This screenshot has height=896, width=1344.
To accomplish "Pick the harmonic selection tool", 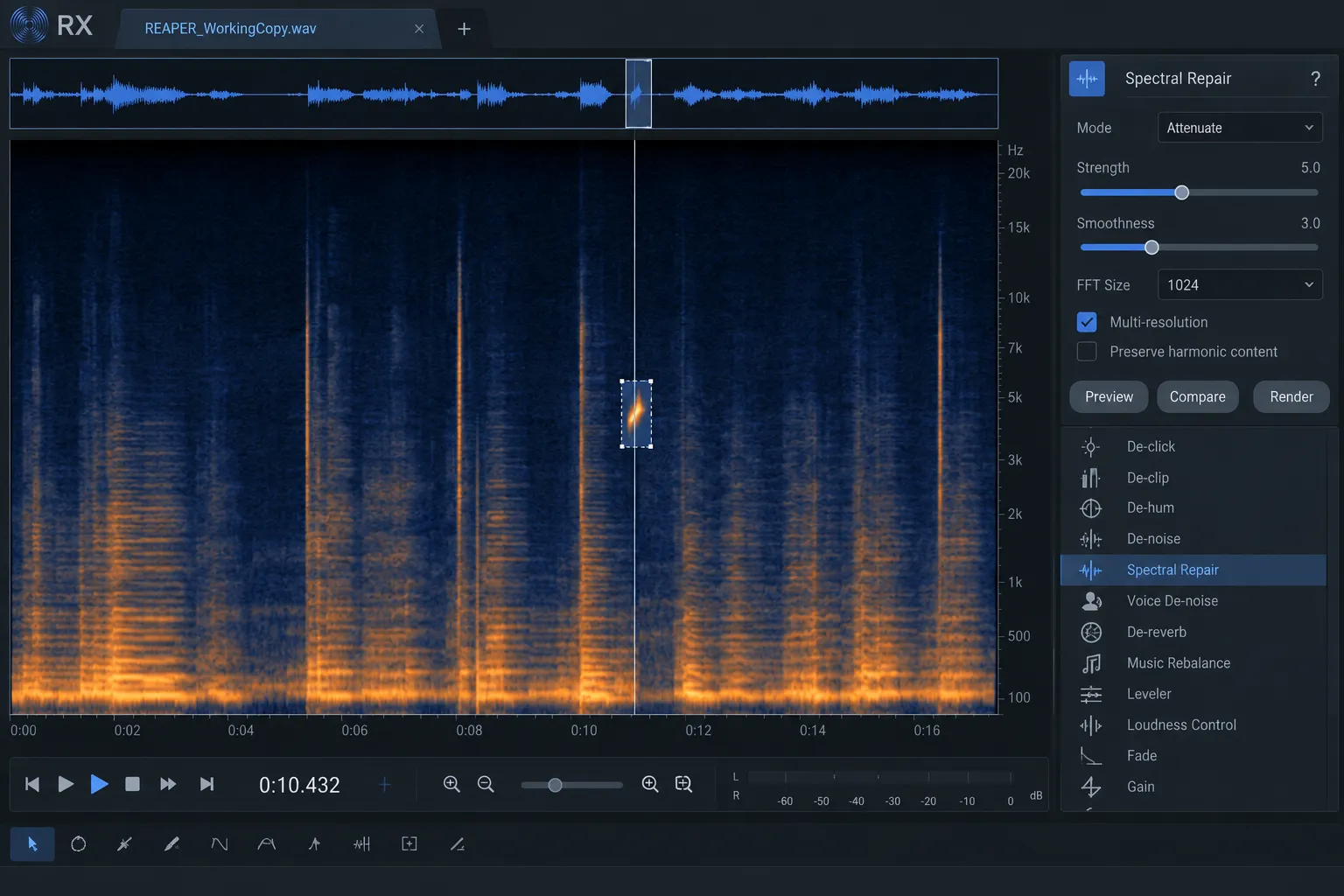I will pyautogui.click(x=314, y=844).
